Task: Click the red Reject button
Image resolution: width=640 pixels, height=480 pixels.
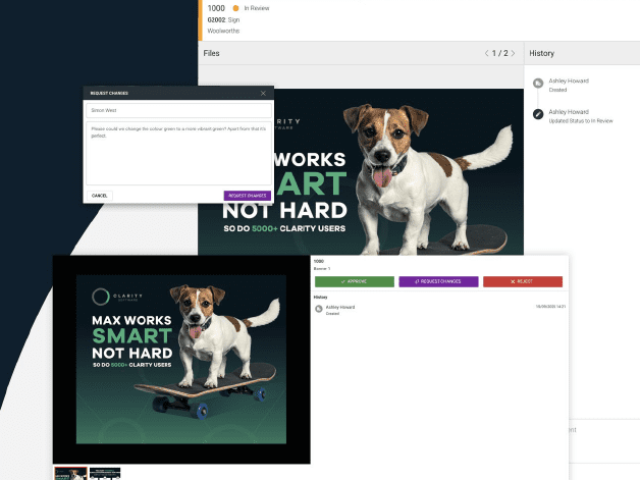Action: 523,282
